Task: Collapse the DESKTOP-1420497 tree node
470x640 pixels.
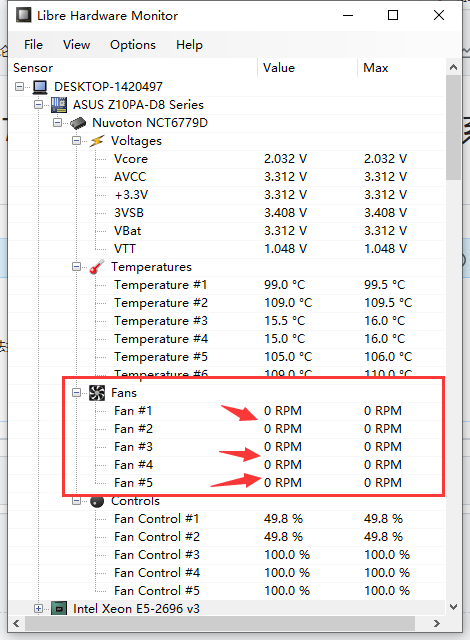Action: point(19,87)
